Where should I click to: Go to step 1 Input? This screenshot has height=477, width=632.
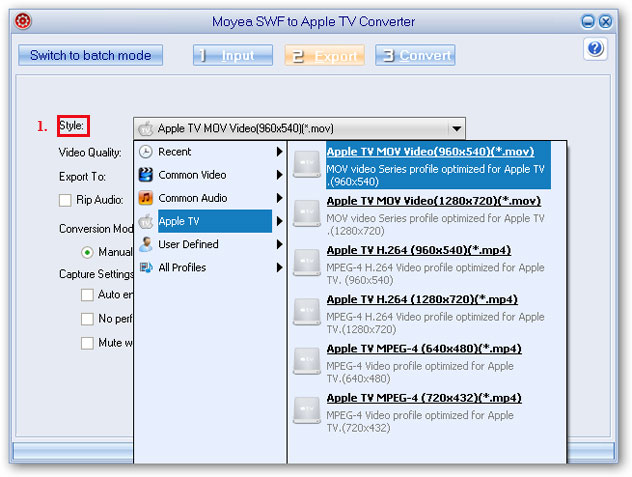[x=233, y=55]
